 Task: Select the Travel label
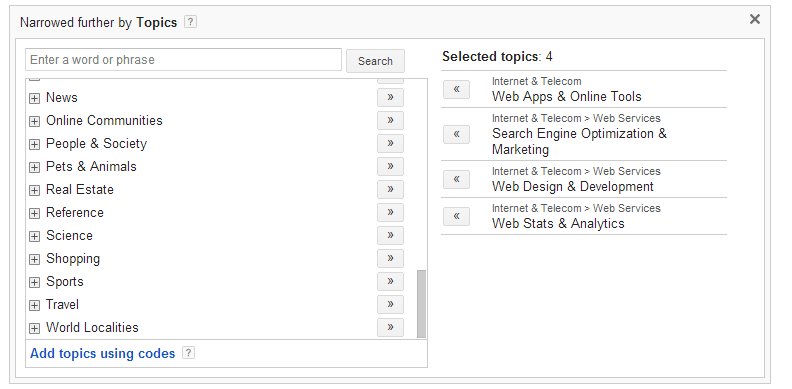pyautogui.click(x=63, y=304)
